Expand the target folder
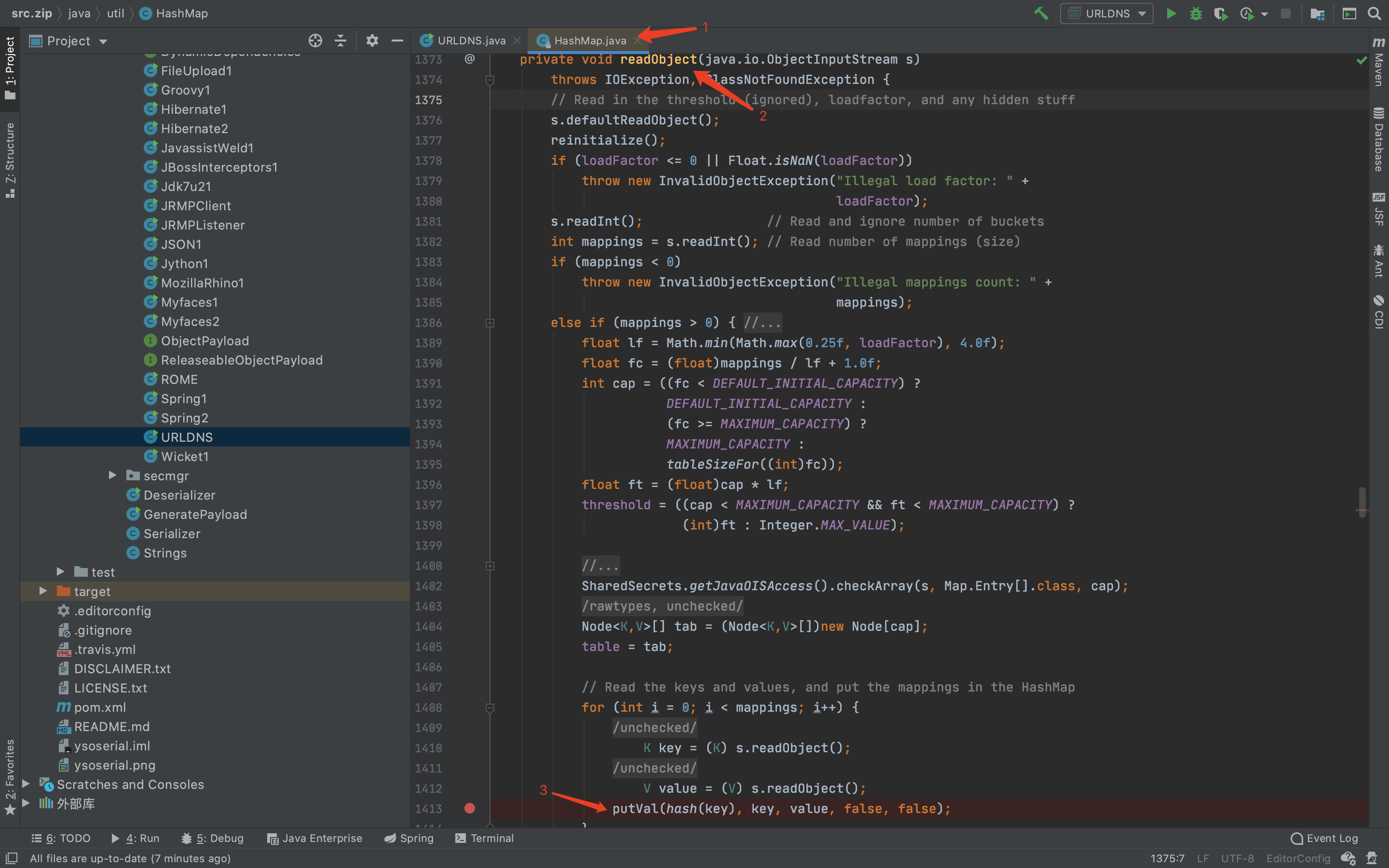Image resolution: width=1389 pixels, height=868 pixels. click(x=43, y=591)
